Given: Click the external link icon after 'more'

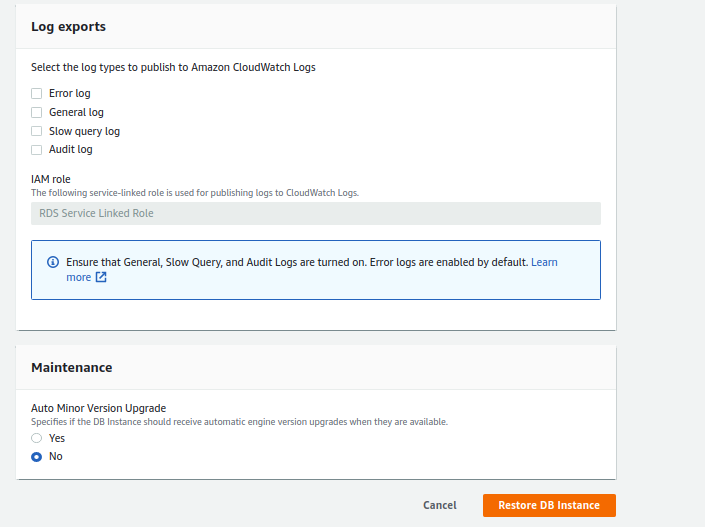Looking at the screenshot, I should [x=101, y=278].
